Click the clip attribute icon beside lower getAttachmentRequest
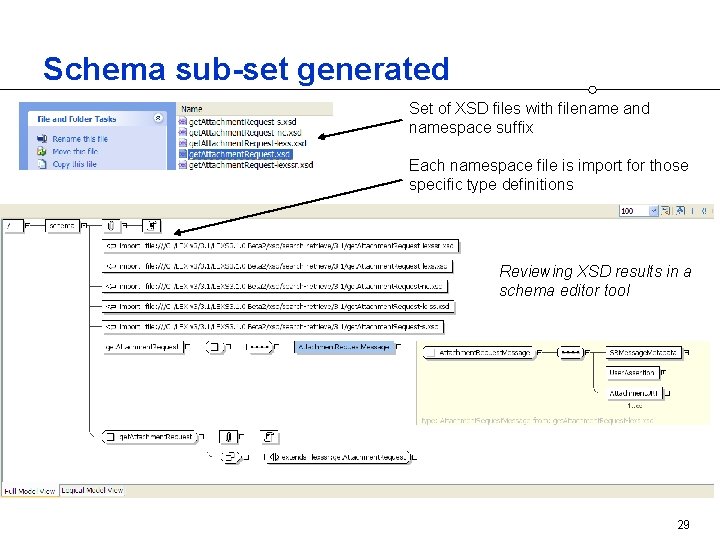 [x=228, y=437]
